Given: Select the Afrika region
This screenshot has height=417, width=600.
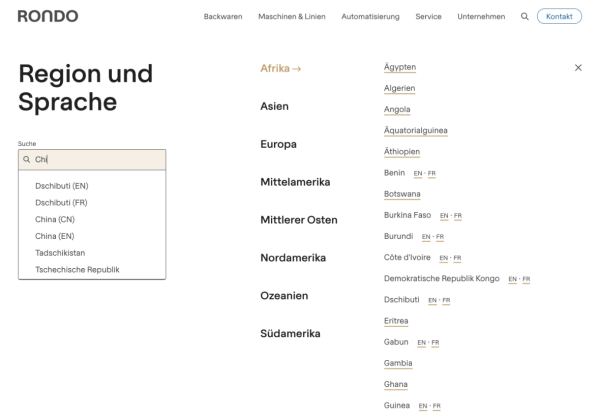Looking at the screenshot, I should point(280,68).
